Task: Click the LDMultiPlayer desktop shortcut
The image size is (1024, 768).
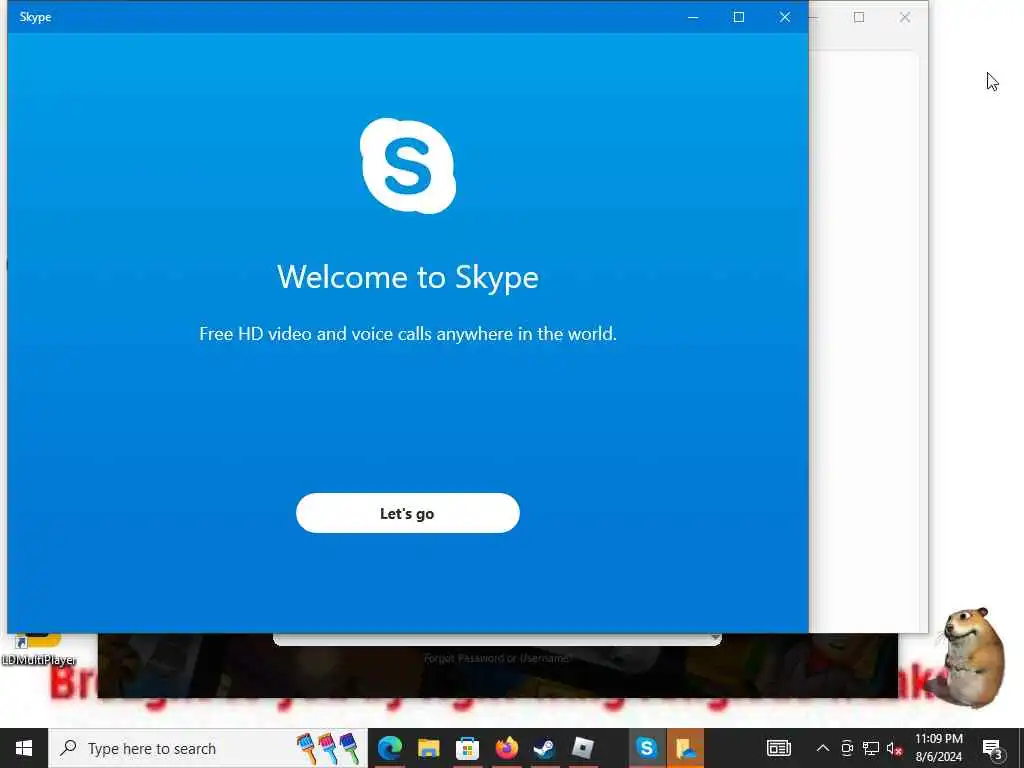Action: [38, 649]
